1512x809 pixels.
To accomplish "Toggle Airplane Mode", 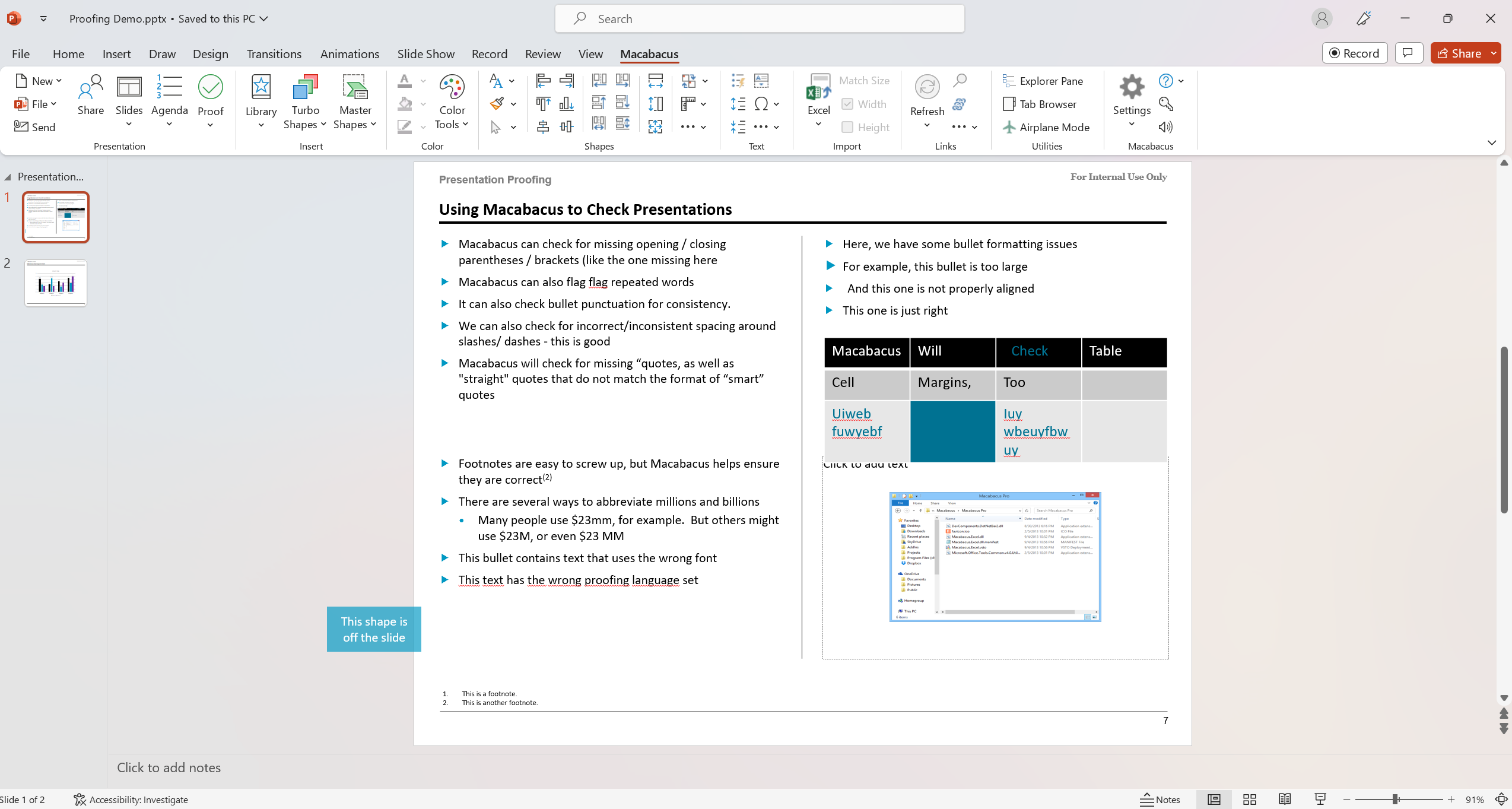I will (x=1047, y=127).
